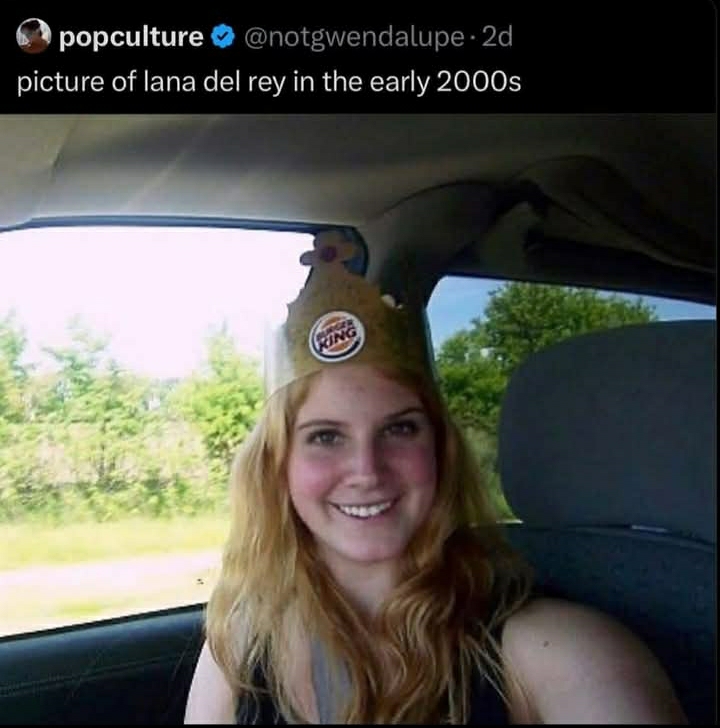Click the bare shoulder in the photo
This screenshot has height=728, width=720.
[585, 659]
